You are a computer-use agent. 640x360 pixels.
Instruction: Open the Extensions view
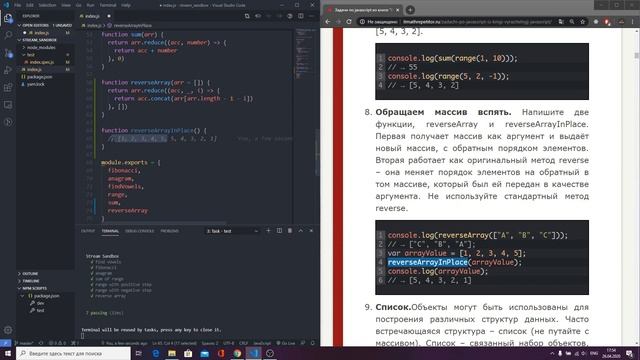coord(8,87)
